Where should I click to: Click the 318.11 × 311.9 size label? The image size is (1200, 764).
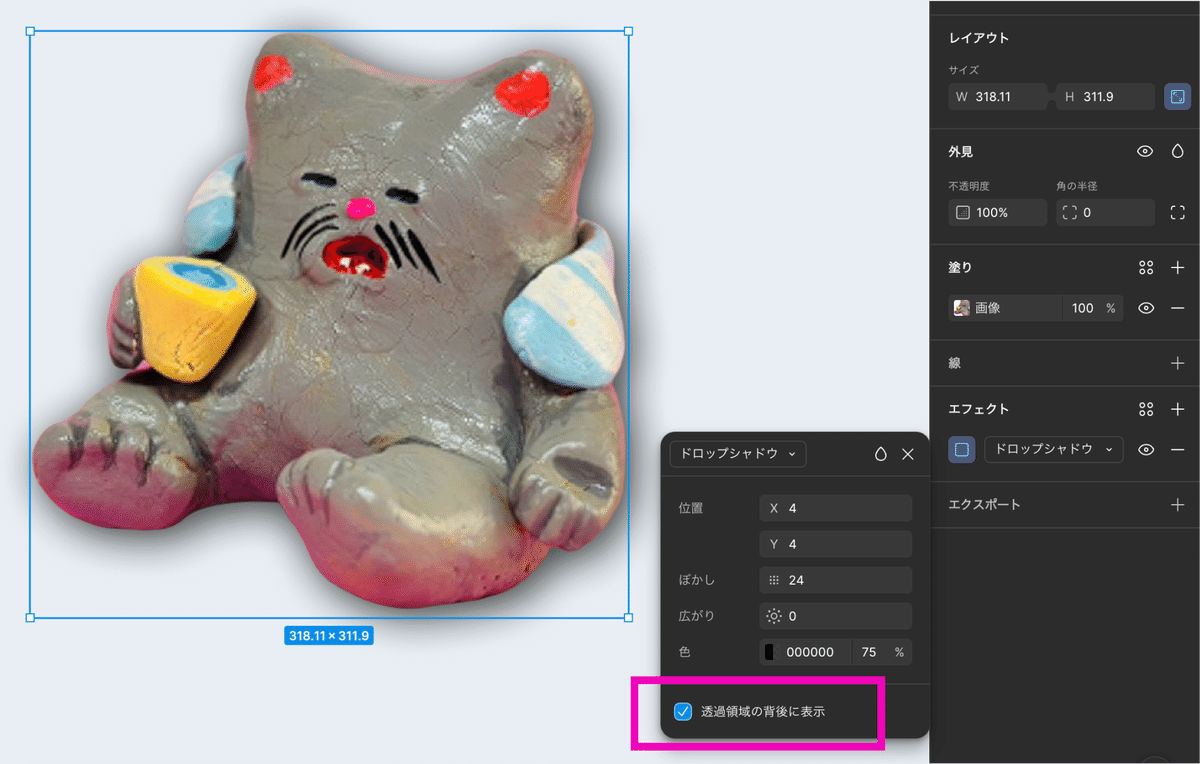pyautogui.click(x=329, y=636)
